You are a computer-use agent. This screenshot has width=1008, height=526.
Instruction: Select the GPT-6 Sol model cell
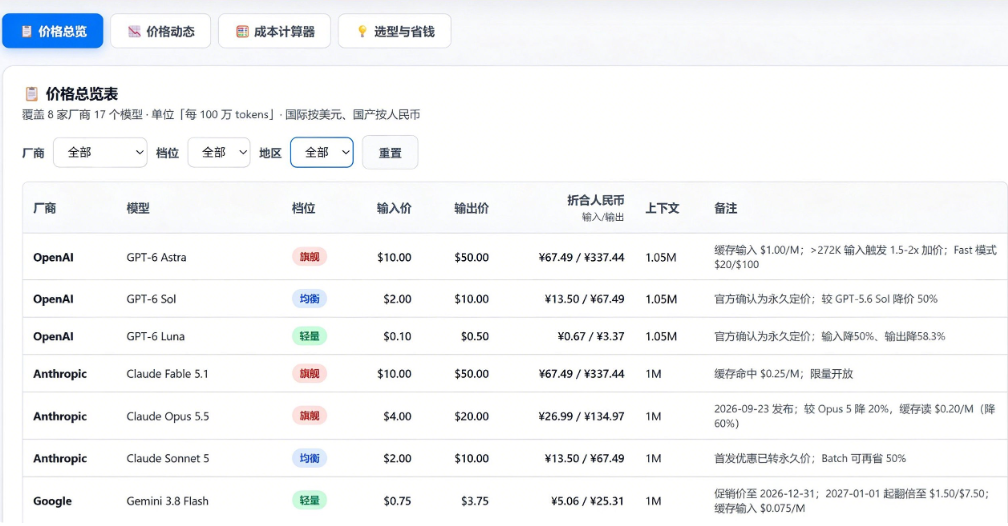coord(151,299)
